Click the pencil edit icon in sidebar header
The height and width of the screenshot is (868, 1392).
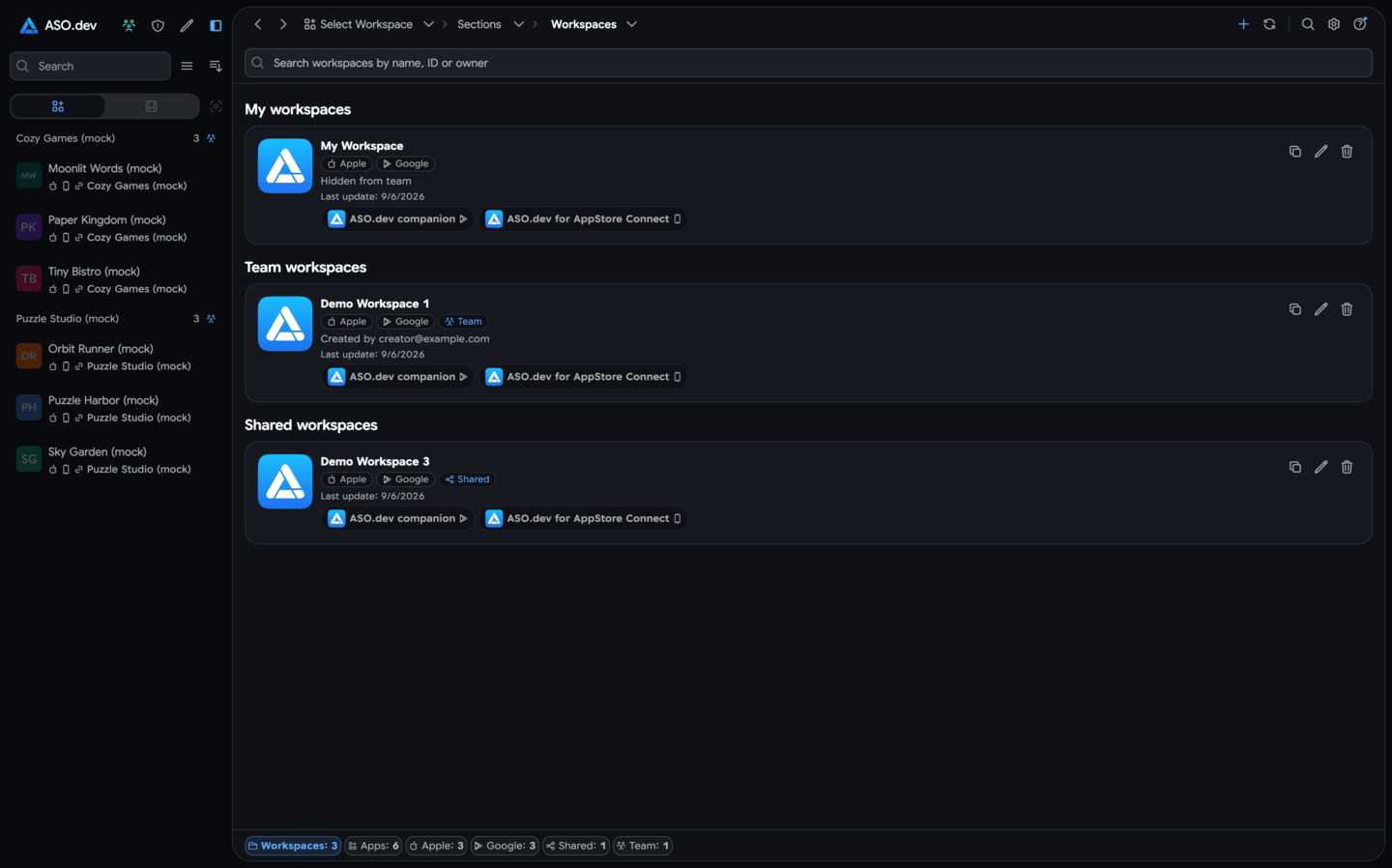point(187,25)
